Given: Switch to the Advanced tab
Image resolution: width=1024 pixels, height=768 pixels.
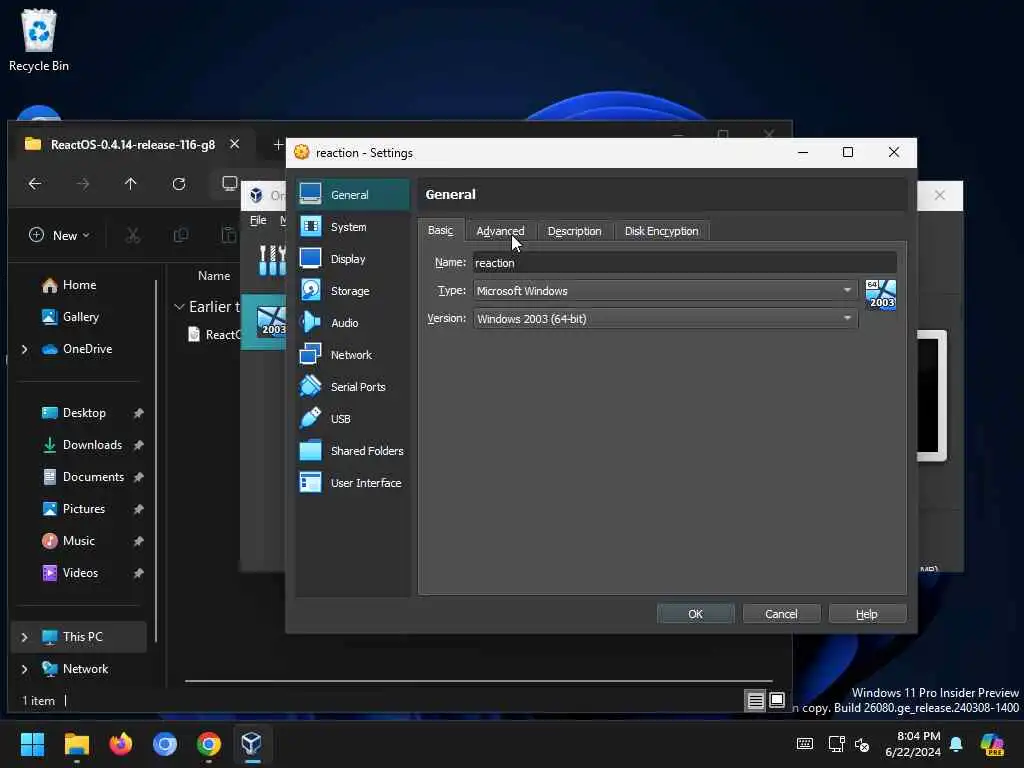Looking at the screenshot, I should pyautogui.click(x=500, y=231).
